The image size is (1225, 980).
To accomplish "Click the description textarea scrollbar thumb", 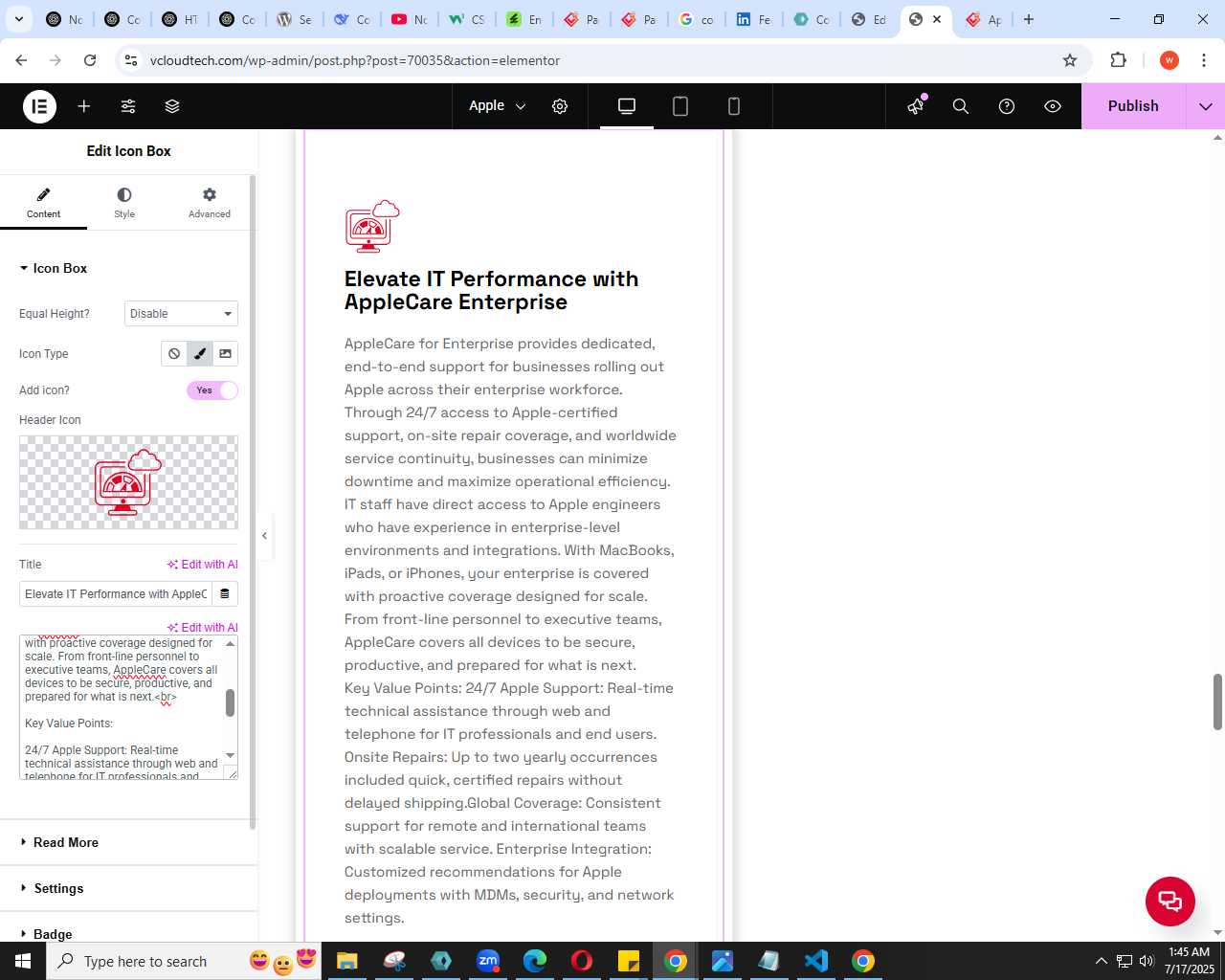I will tap(230, 702).
